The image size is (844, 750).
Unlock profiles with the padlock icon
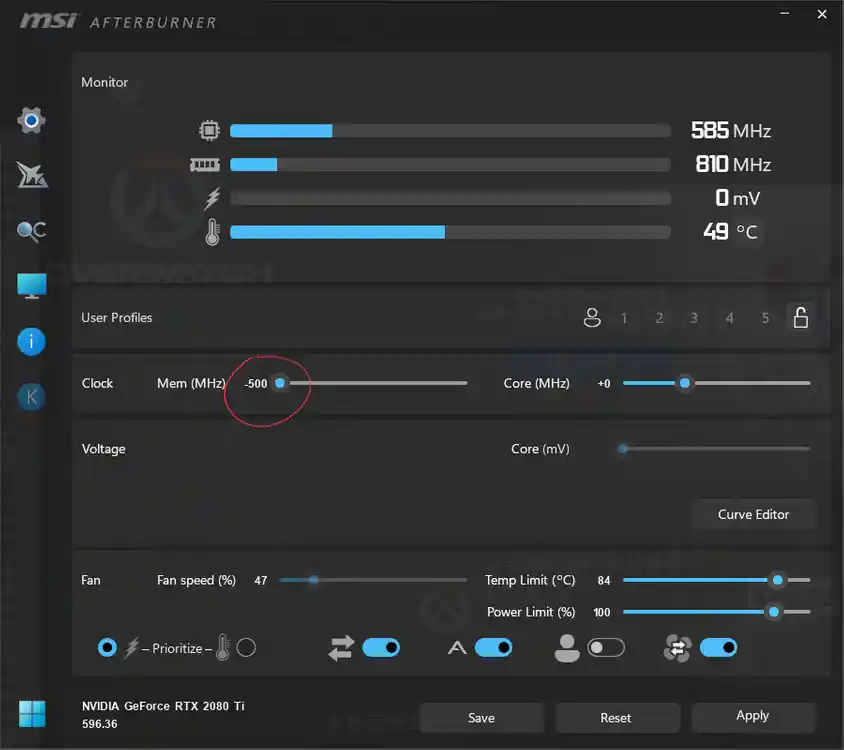tap(801, 318)
